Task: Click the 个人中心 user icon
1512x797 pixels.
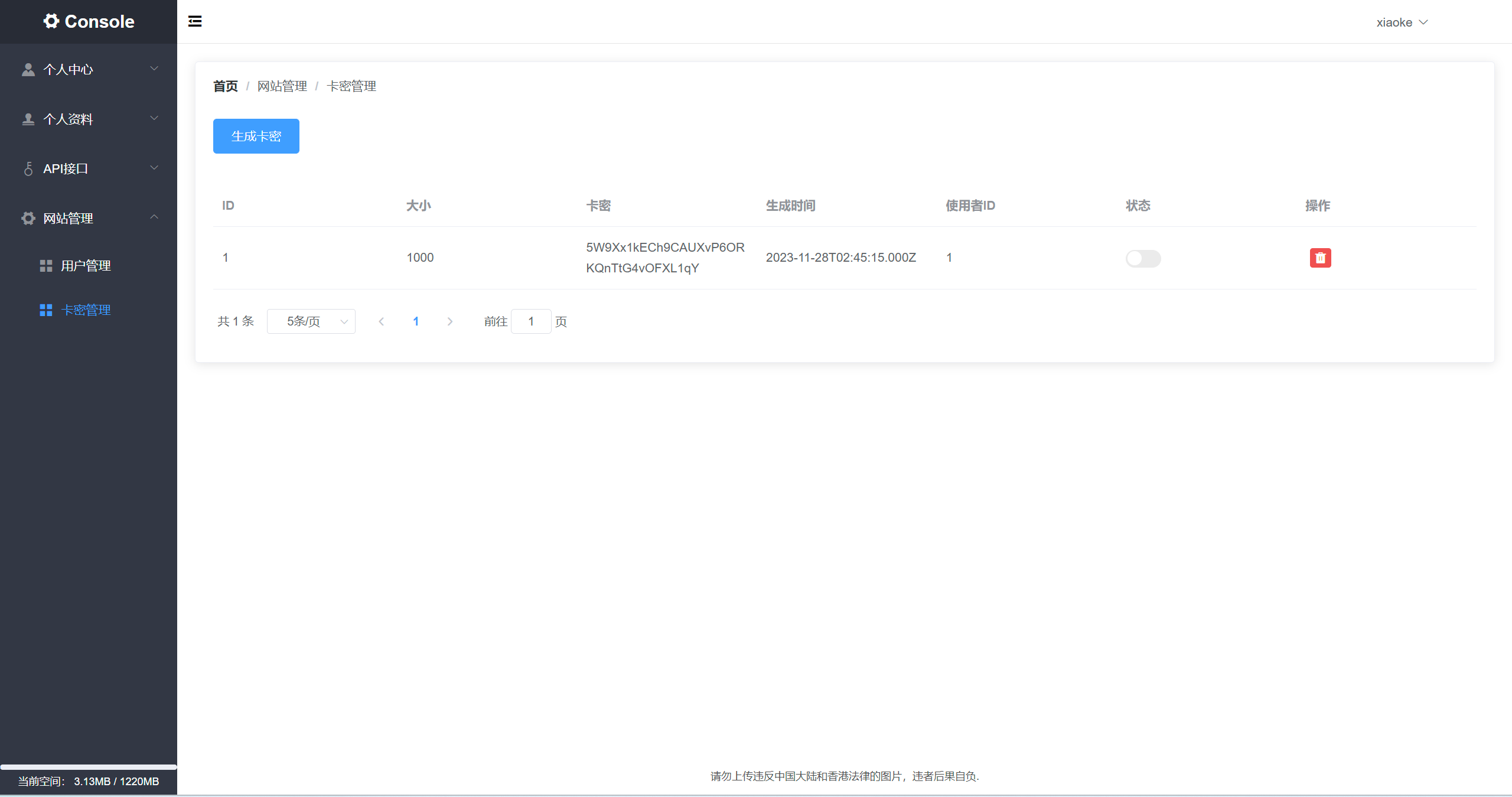Action: 28,70
